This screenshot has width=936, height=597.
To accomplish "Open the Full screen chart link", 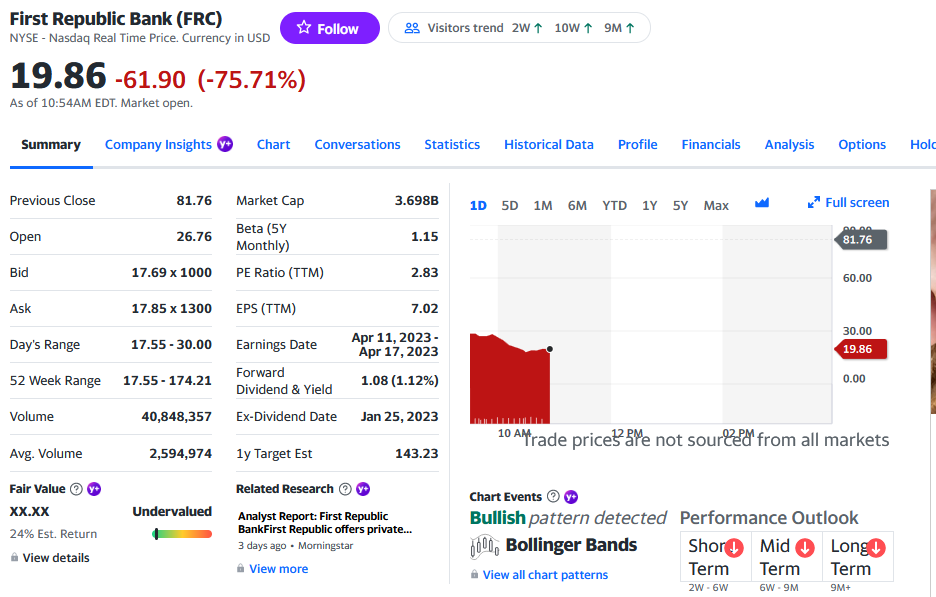I will click(848, 203).
